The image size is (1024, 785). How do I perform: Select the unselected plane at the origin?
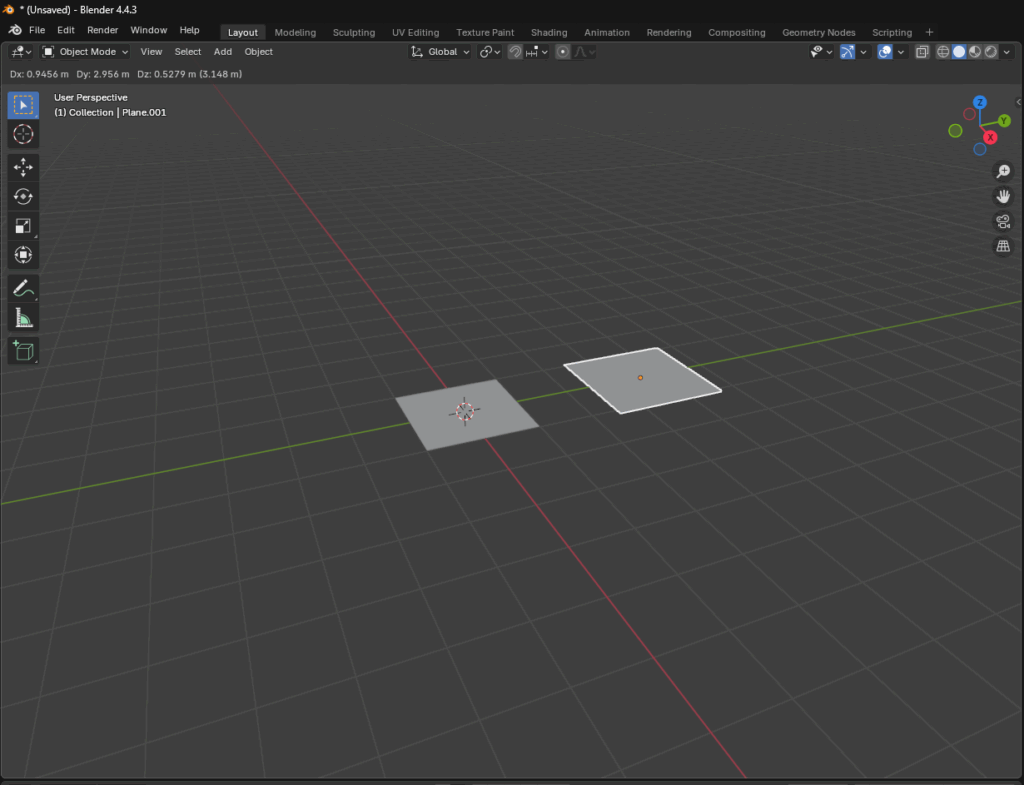coord(467,414)
